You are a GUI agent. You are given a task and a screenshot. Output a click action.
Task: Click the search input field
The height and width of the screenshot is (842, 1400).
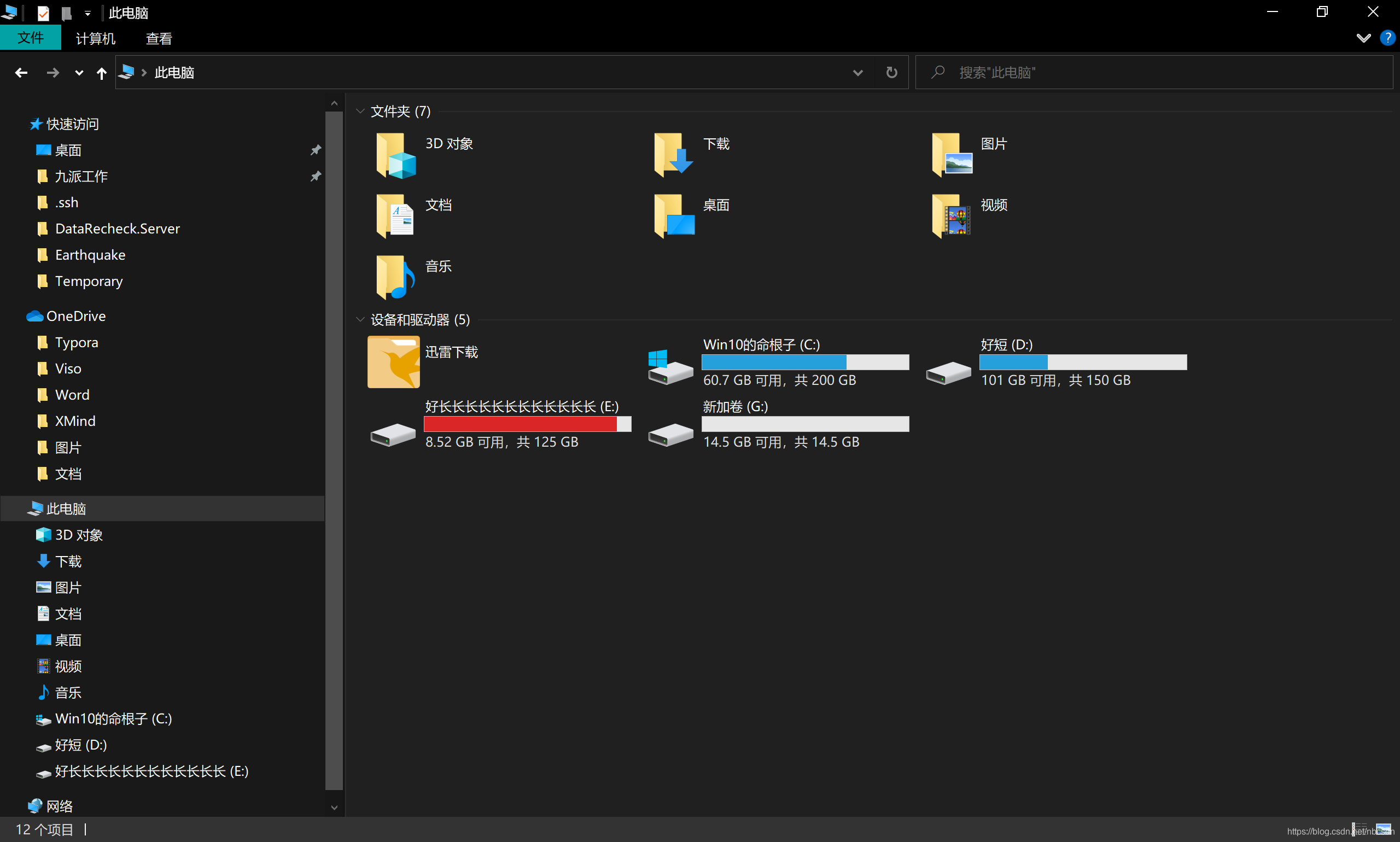click(1151, 72)
